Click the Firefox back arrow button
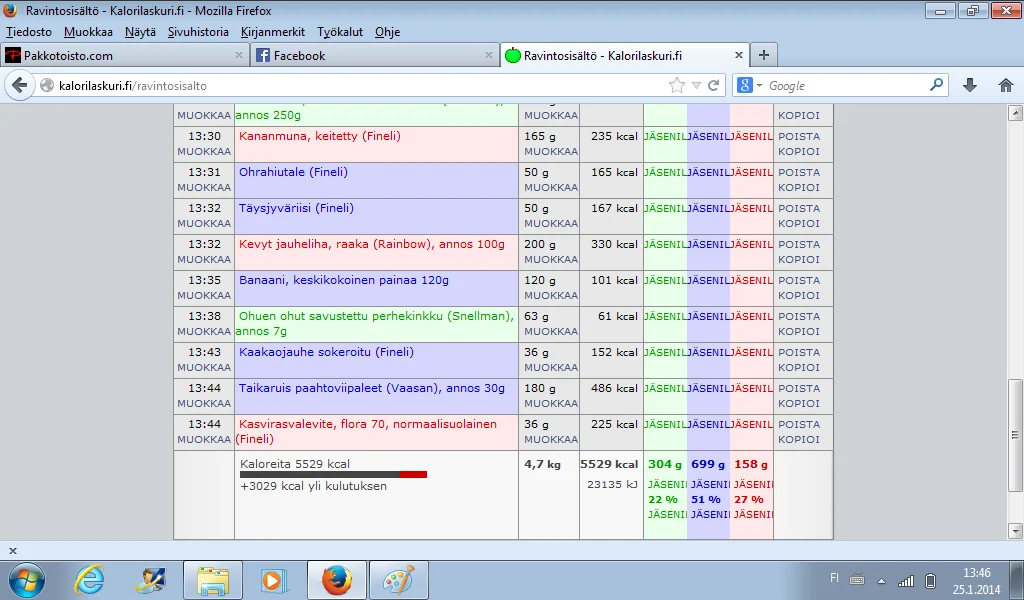This screenshot has height=600, width=1024. coord(20,86)
